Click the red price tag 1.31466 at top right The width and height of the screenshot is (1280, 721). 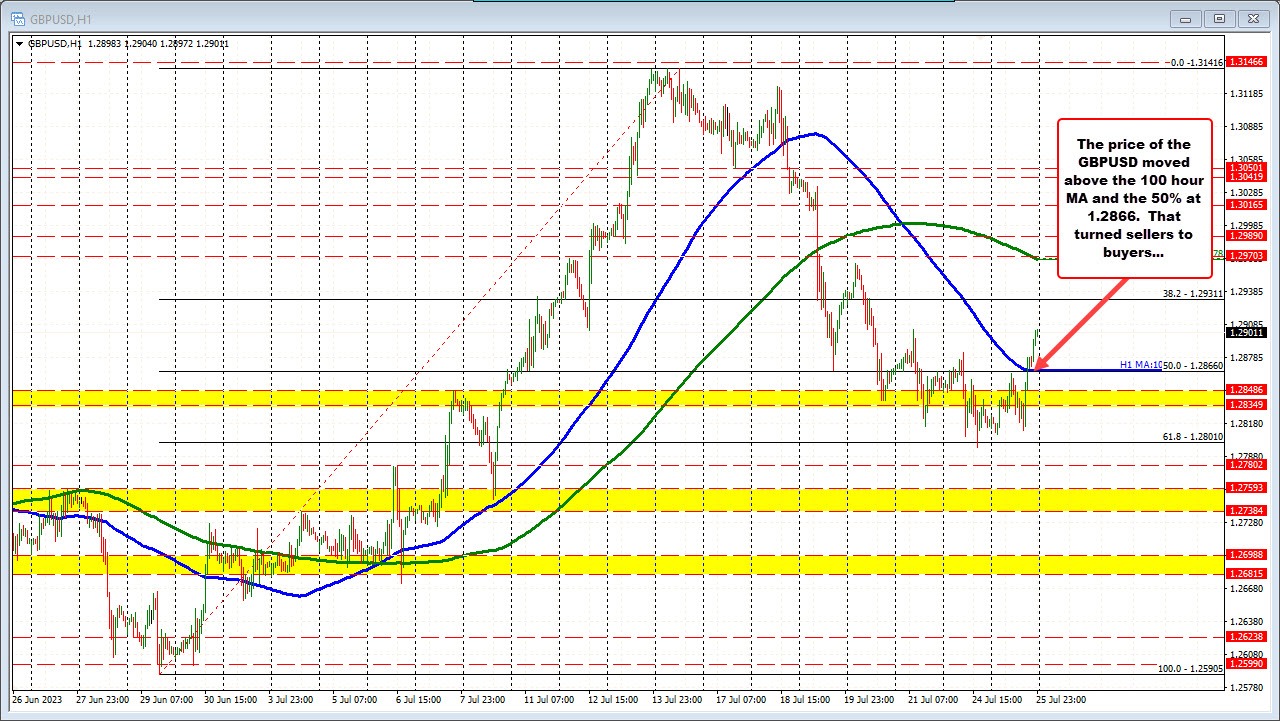[x=1248, y=61]
